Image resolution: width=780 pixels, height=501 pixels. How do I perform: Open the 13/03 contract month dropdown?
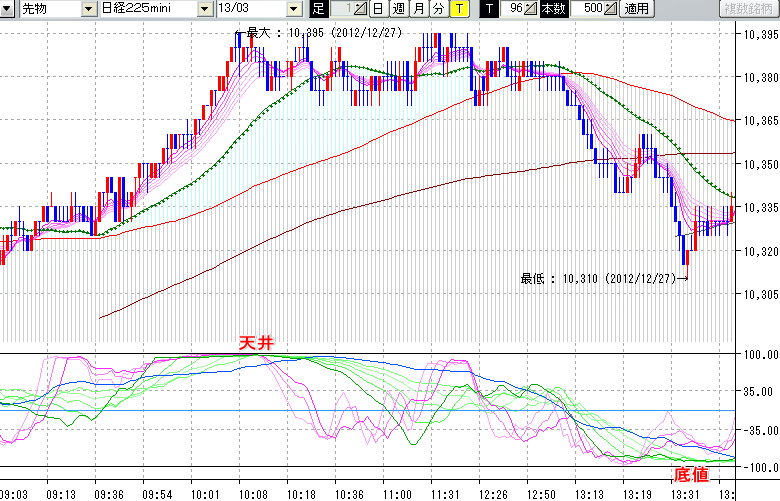[293, 9]
